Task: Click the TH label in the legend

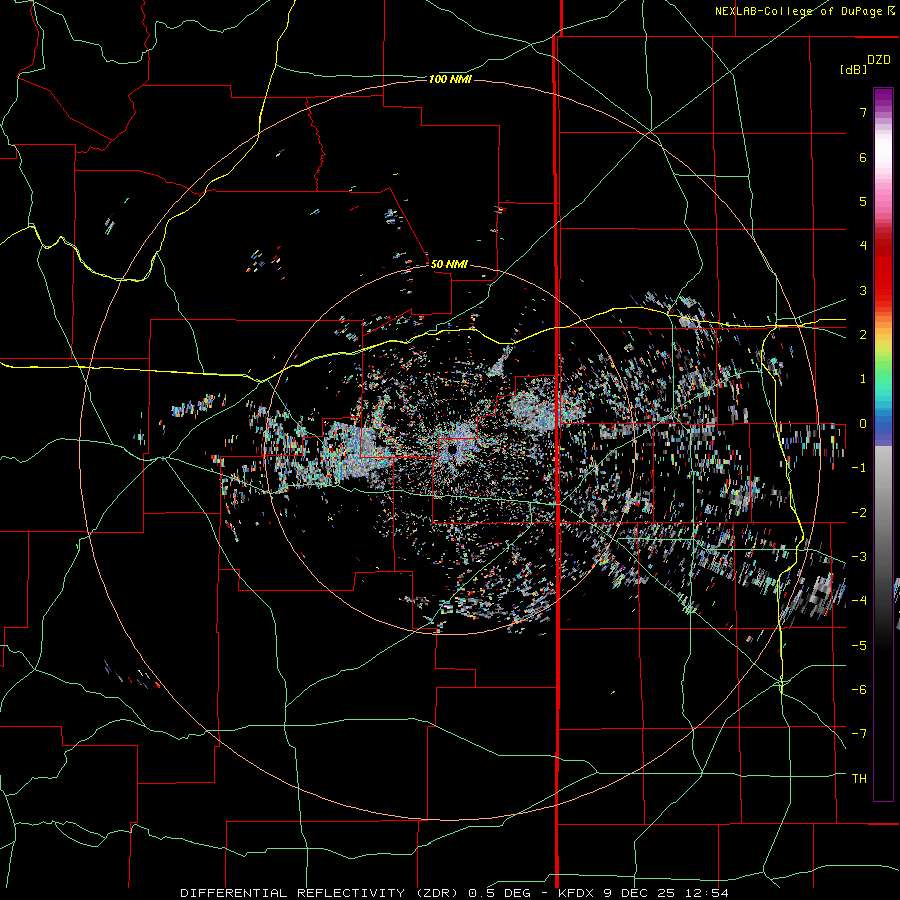Action: (x=859, y=778)
